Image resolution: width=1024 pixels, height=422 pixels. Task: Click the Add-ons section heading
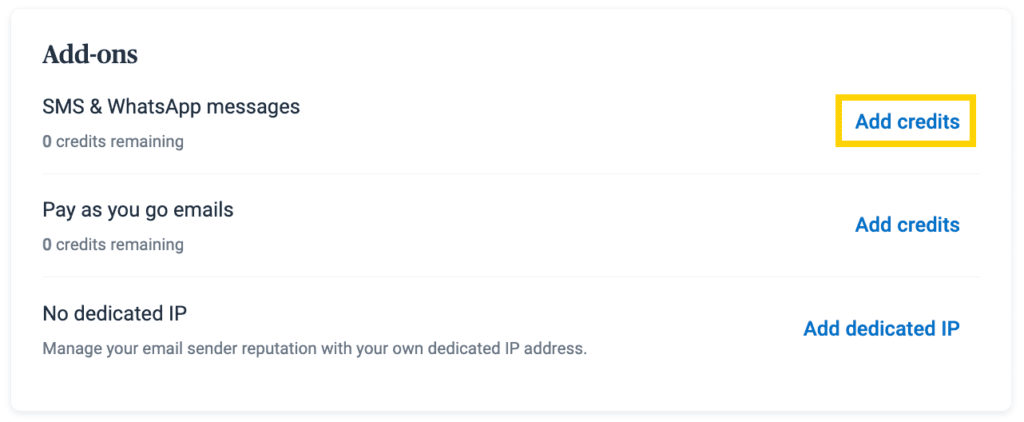tap(90, 55)
